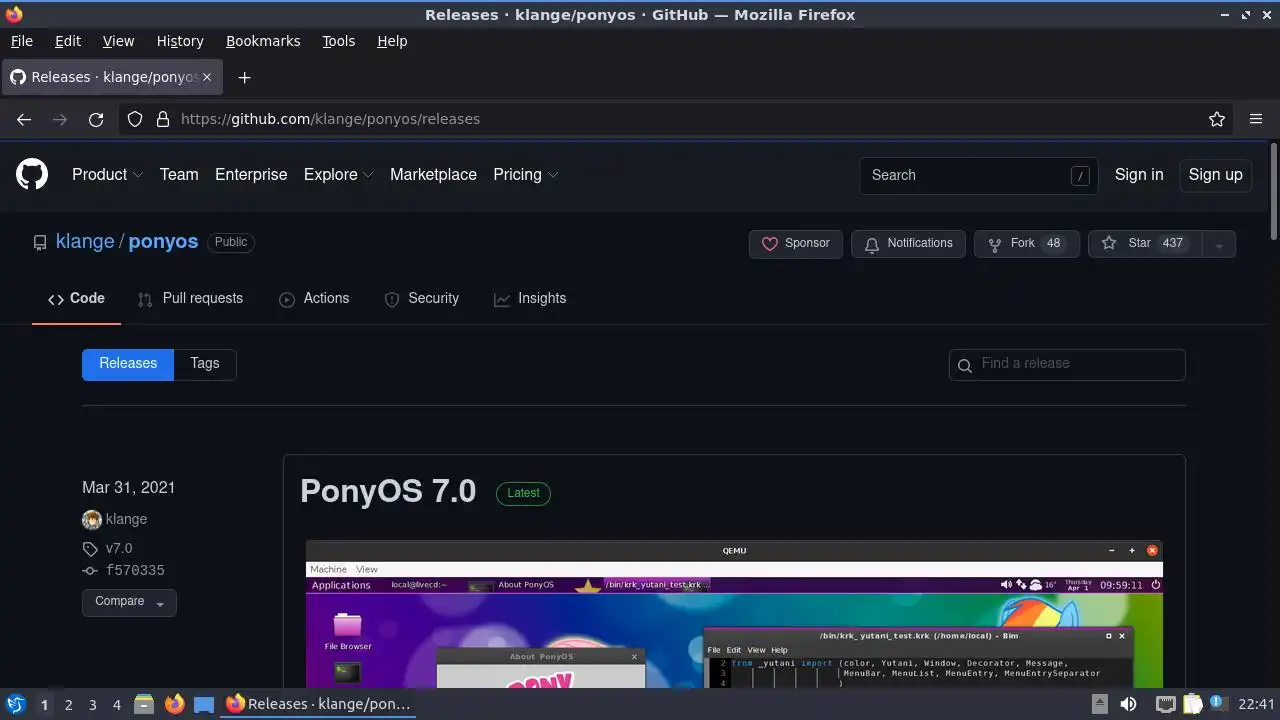The width and height of the screenshot is (1280, 720).
Task: Click the GitHub octocat logo
Action: tap(32, 174)
